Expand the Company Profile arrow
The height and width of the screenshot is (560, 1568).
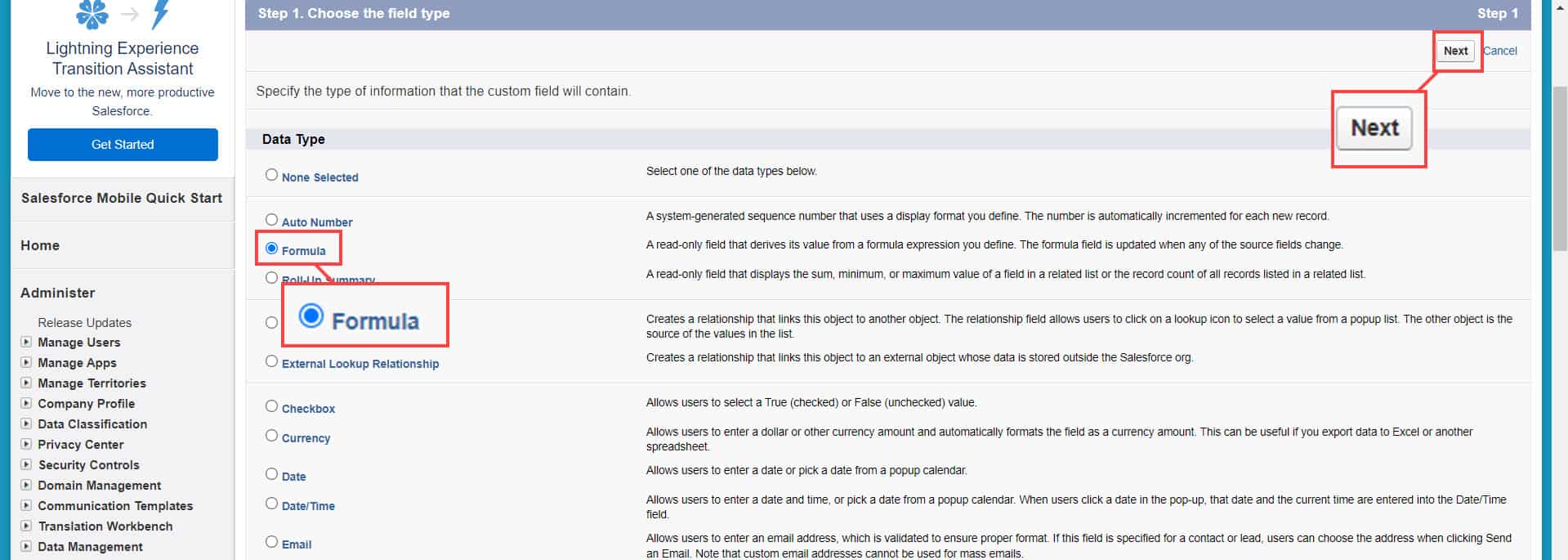point(26,403)
